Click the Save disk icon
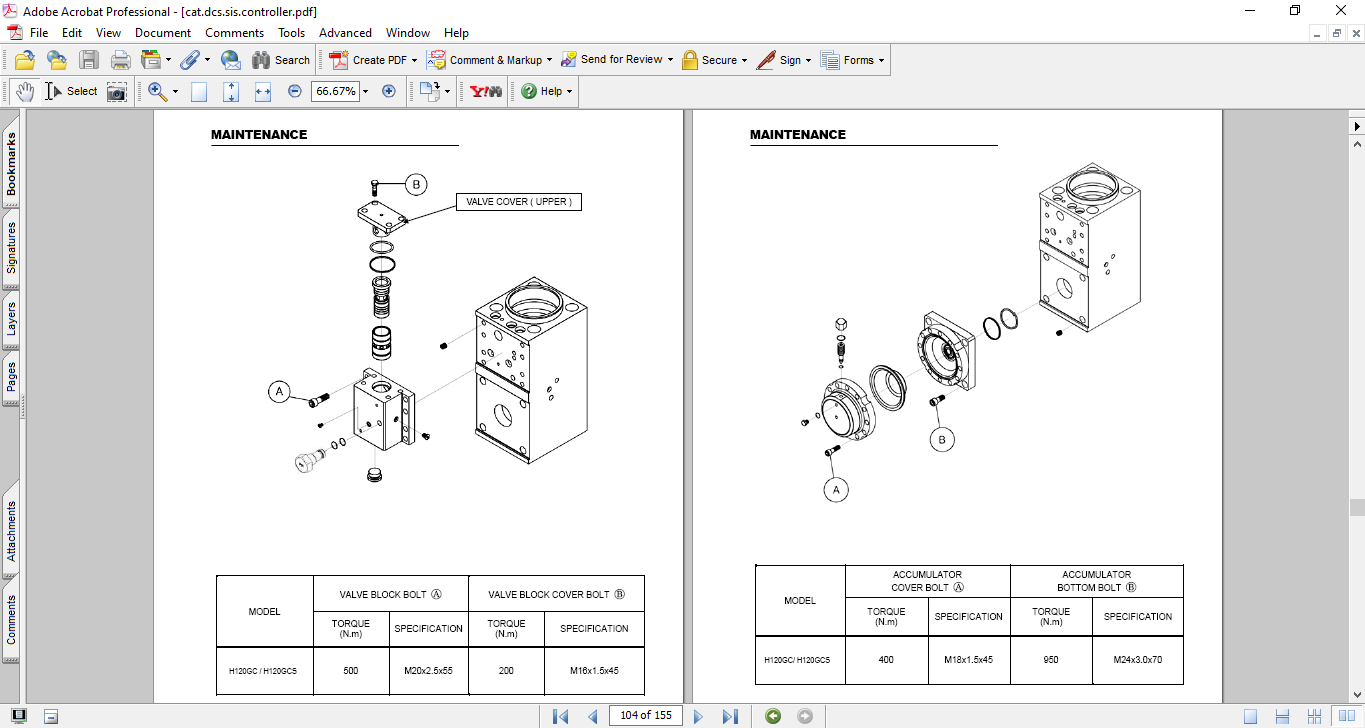1365x728 pixels. pos(89,60)
